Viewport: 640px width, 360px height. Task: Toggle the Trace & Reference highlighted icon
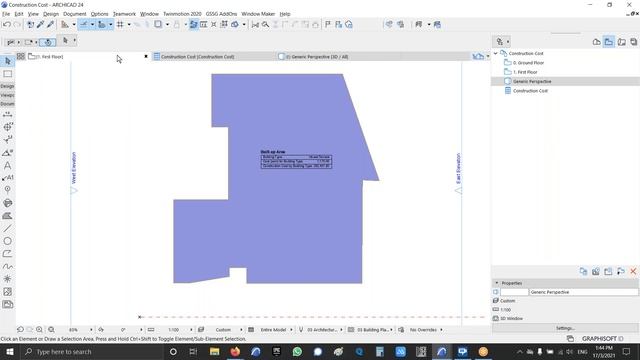coord(193,24)
